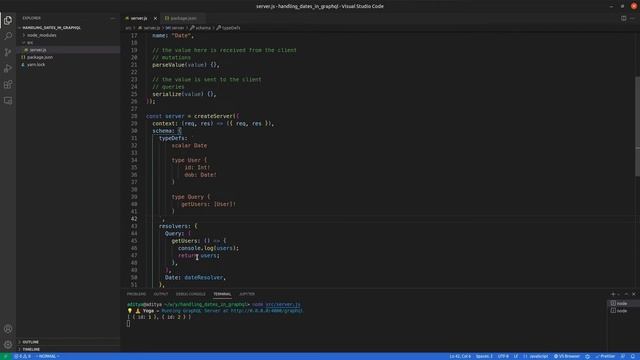Maximize the terminal panel with the caret icon

[627, 294]
